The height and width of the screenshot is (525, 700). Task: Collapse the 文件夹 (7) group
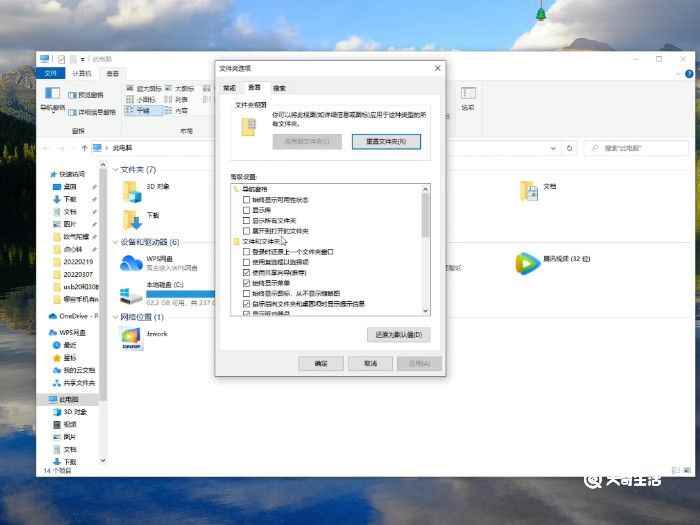(115, 170)
